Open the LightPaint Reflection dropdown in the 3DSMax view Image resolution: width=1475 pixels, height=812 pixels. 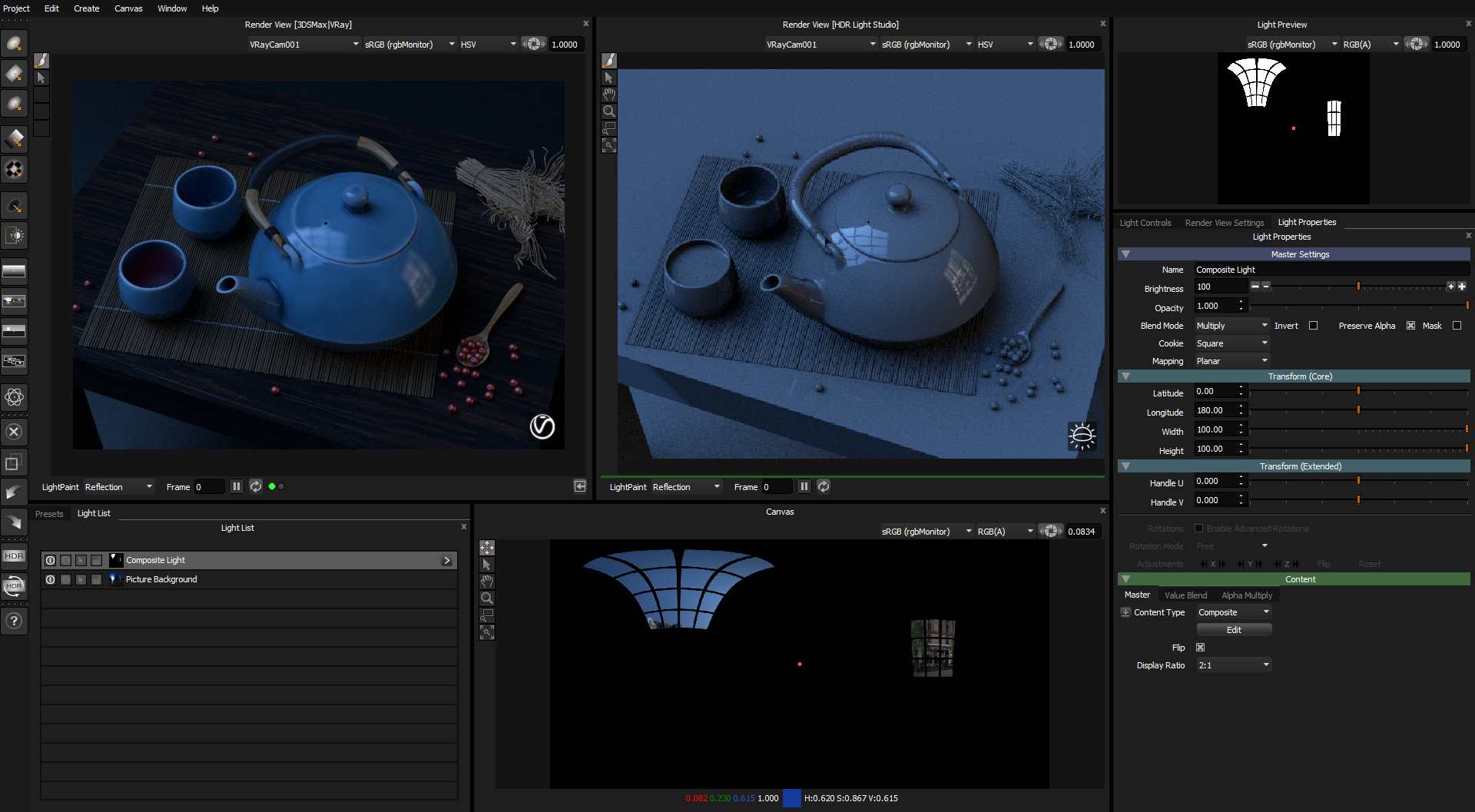tap(119, 487)
